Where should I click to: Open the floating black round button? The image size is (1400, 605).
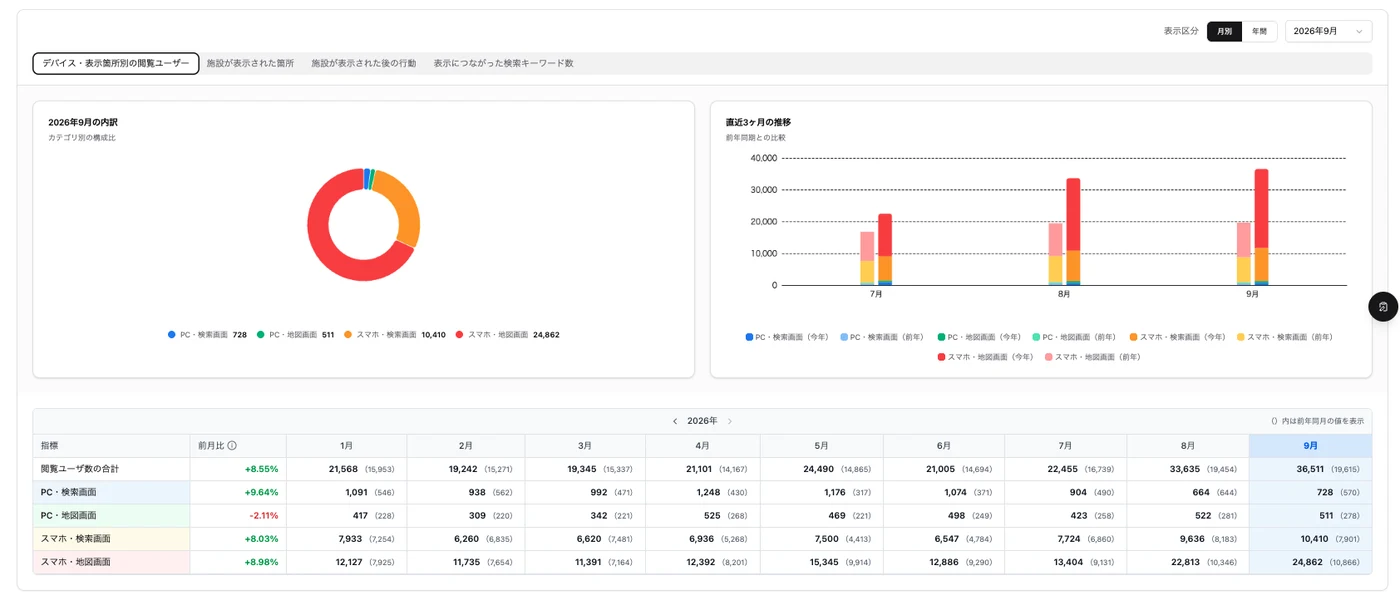[x=1383, y=306]
